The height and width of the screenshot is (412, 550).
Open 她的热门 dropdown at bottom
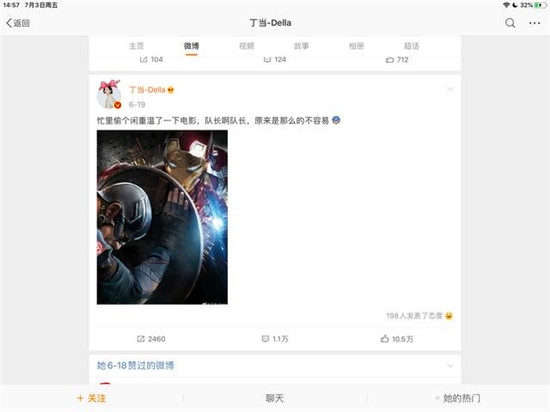tap(458, 398)
